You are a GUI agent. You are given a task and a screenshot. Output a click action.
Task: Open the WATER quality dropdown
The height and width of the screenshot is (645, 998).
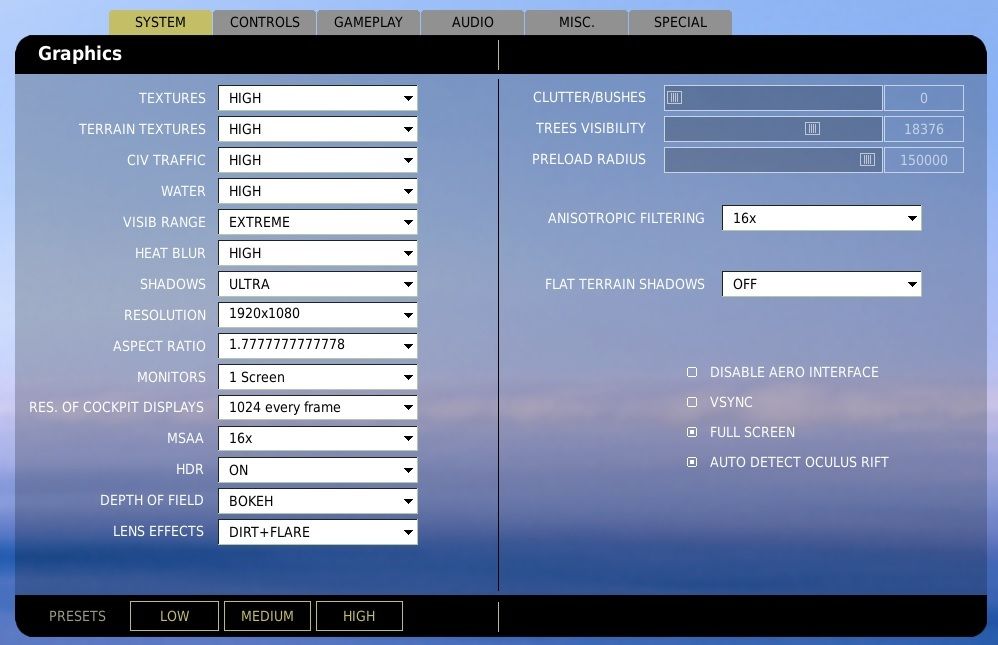click(317, 191)
